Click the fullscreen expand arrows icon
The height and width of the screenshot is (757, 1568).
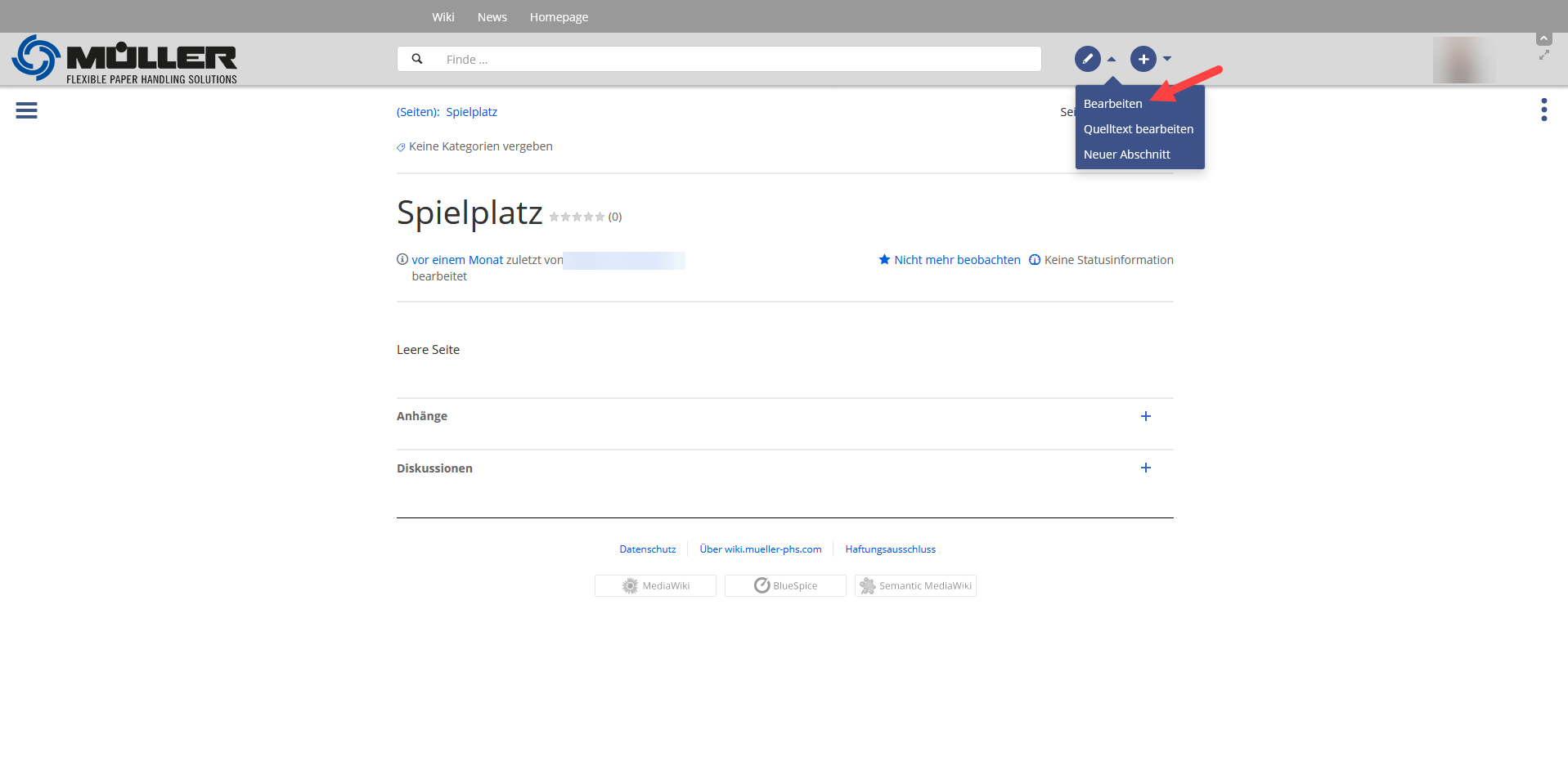(1543, 56)
